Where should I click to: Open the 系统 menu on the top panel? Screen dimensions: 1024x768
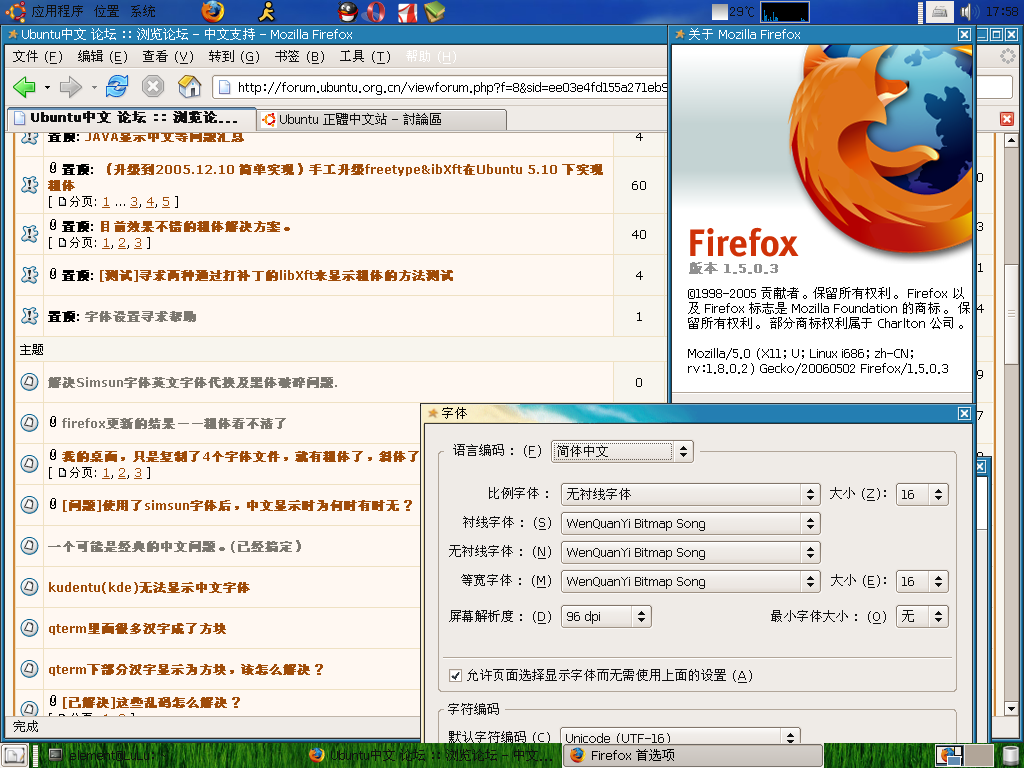point(142,11)
